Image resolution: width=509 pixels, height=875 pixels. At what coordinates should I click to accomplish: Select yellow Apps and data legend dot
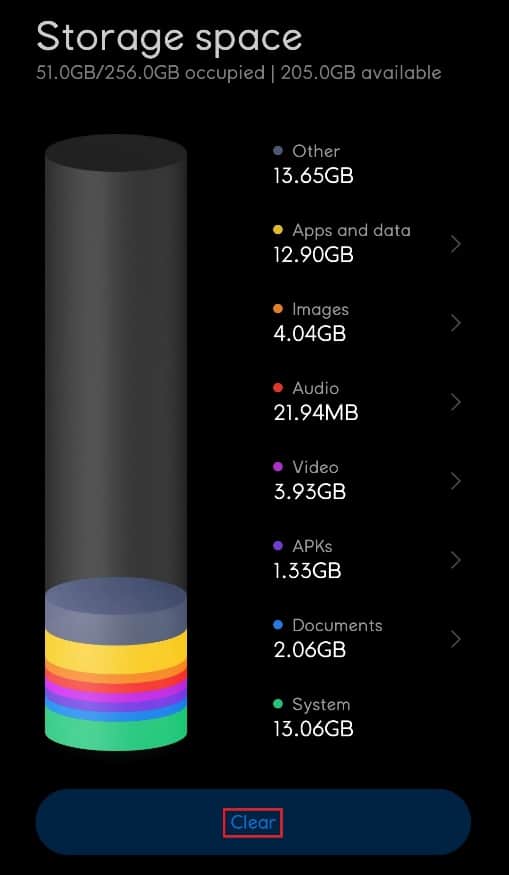(x=278, y=230)
